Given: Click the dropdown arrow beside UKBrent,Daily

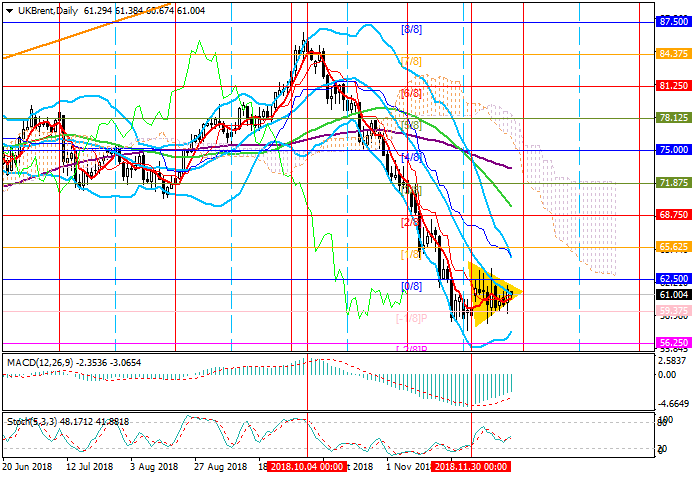Looking at the screenshot, I should point(7,9).
